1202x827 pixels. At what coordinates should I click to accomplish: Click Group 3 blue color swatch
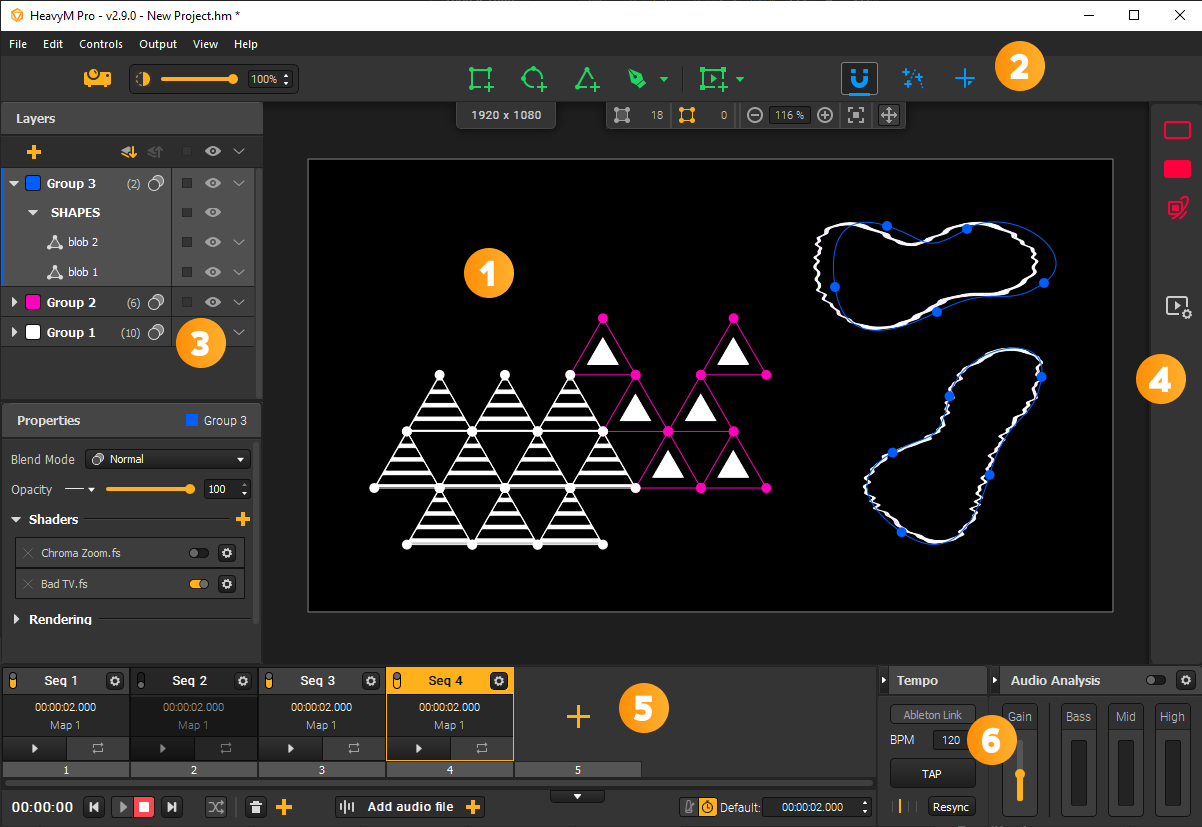point(33,183)
